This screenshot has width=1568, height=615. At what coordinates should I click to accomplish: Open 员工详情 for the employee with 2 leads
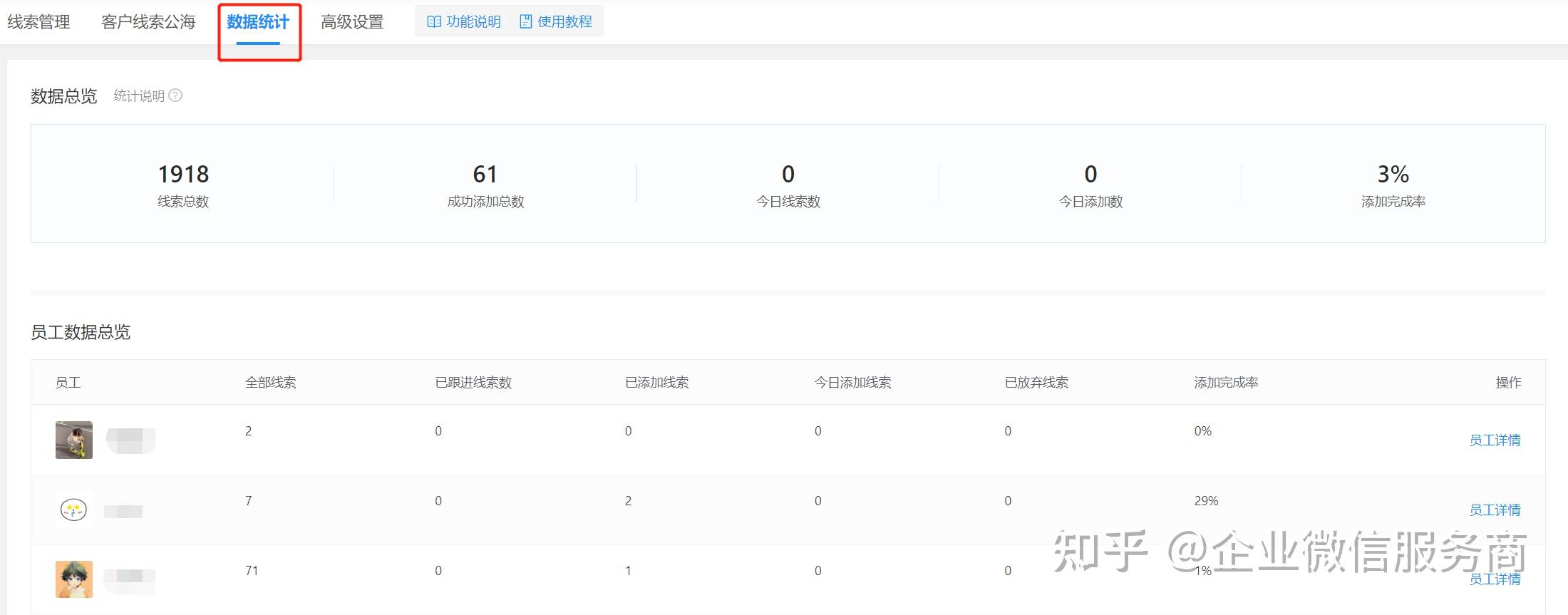(x=1495, y=440)
